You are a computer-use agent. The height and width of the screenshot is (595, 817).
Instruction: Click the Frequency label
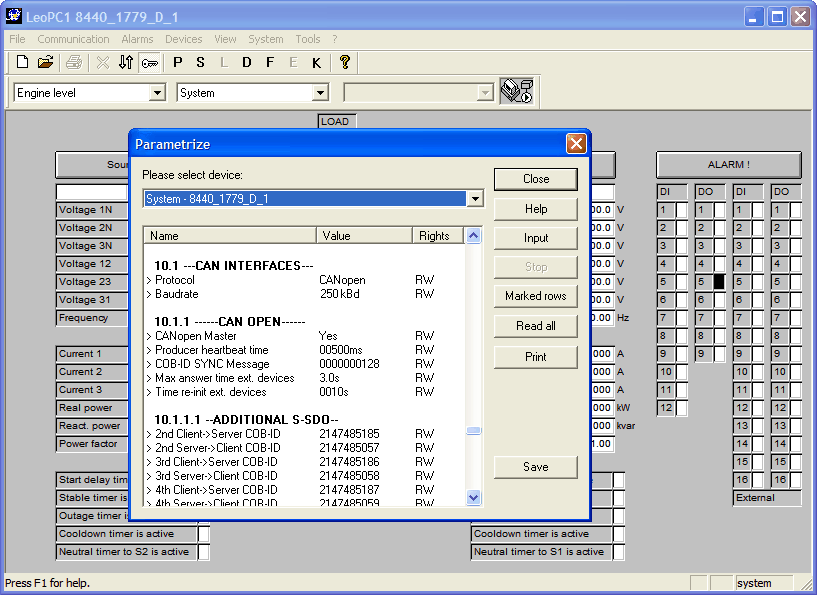[x=92, y=318]
